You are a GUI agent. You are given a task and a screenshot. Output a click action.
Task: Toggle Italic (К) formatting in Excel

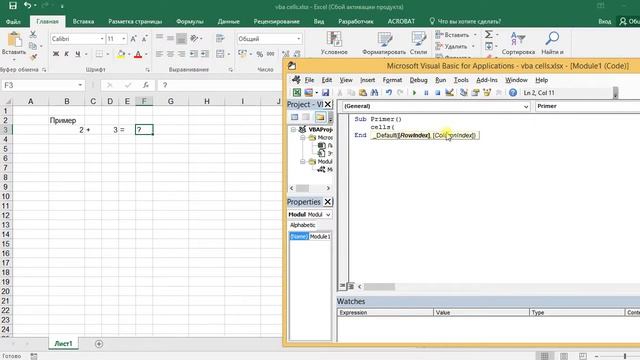coord(67,54)
